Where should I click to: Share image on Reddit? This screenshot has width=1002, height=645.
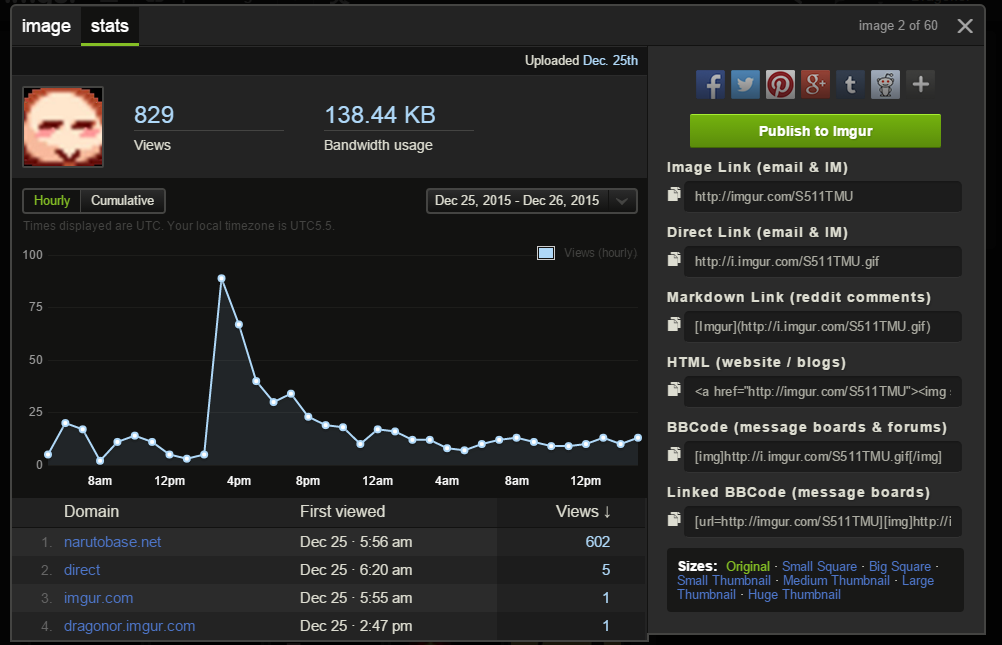[x=886, y=84]
